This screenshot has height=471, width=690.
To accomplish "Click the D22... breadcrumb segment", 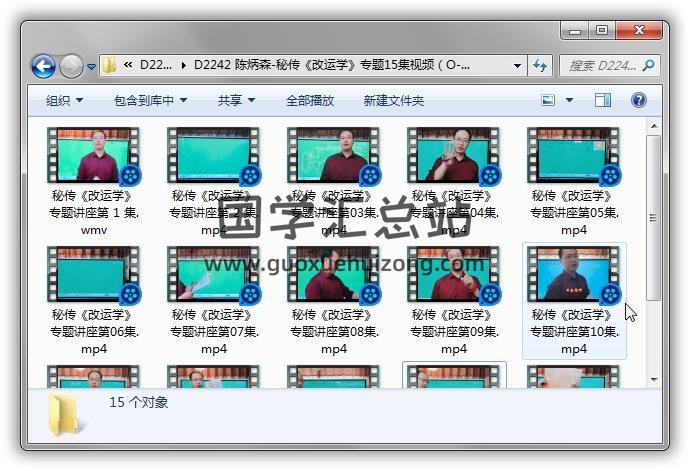I will (156, 65).
